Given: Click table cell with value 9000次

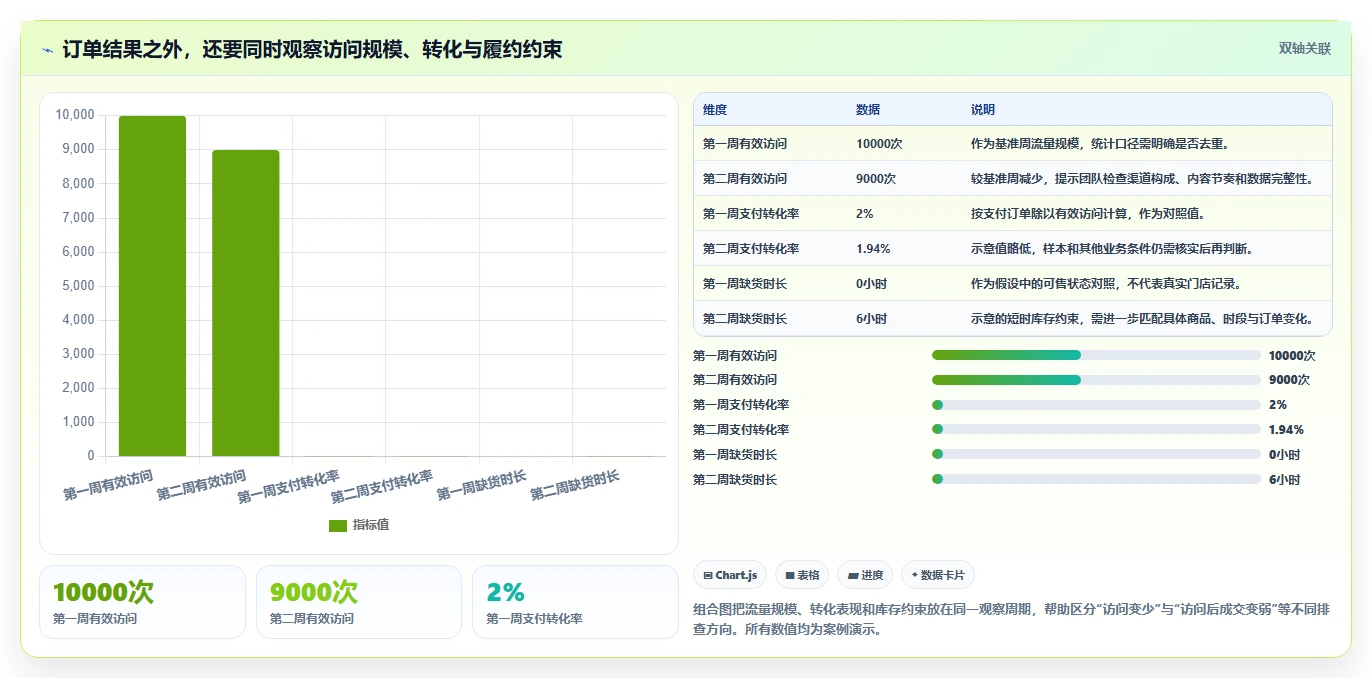Looking at the screenshot, I should (x=876, y=179).
